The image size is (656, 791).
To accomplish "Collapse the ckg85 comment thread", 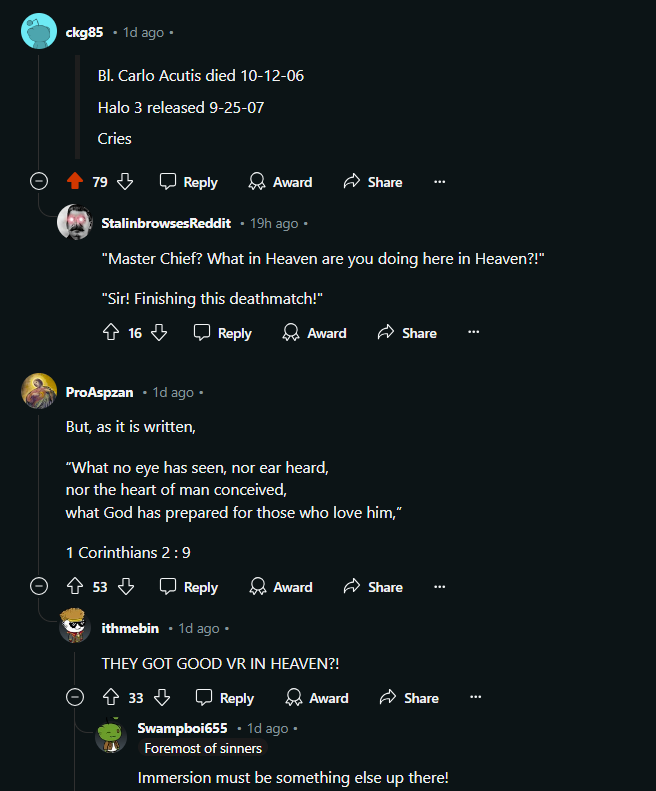I will [x=39, y=182].
